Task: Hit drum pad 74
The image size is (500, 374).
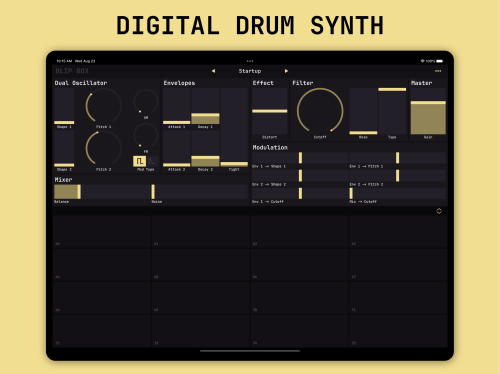Action: 299,331
